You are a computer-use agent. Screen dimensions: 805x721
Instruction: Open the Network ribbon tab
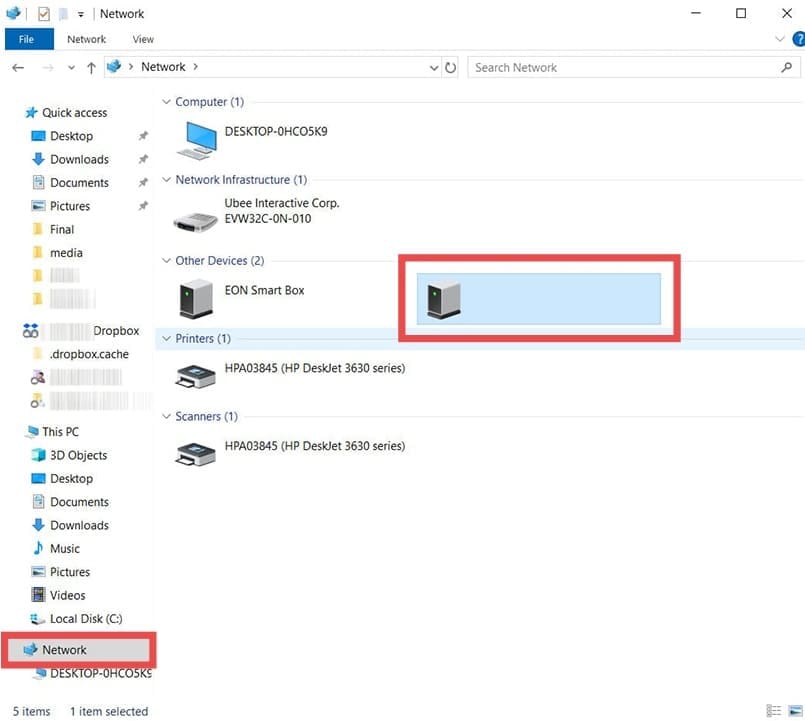pyautogui.click(x=86, y=39)
